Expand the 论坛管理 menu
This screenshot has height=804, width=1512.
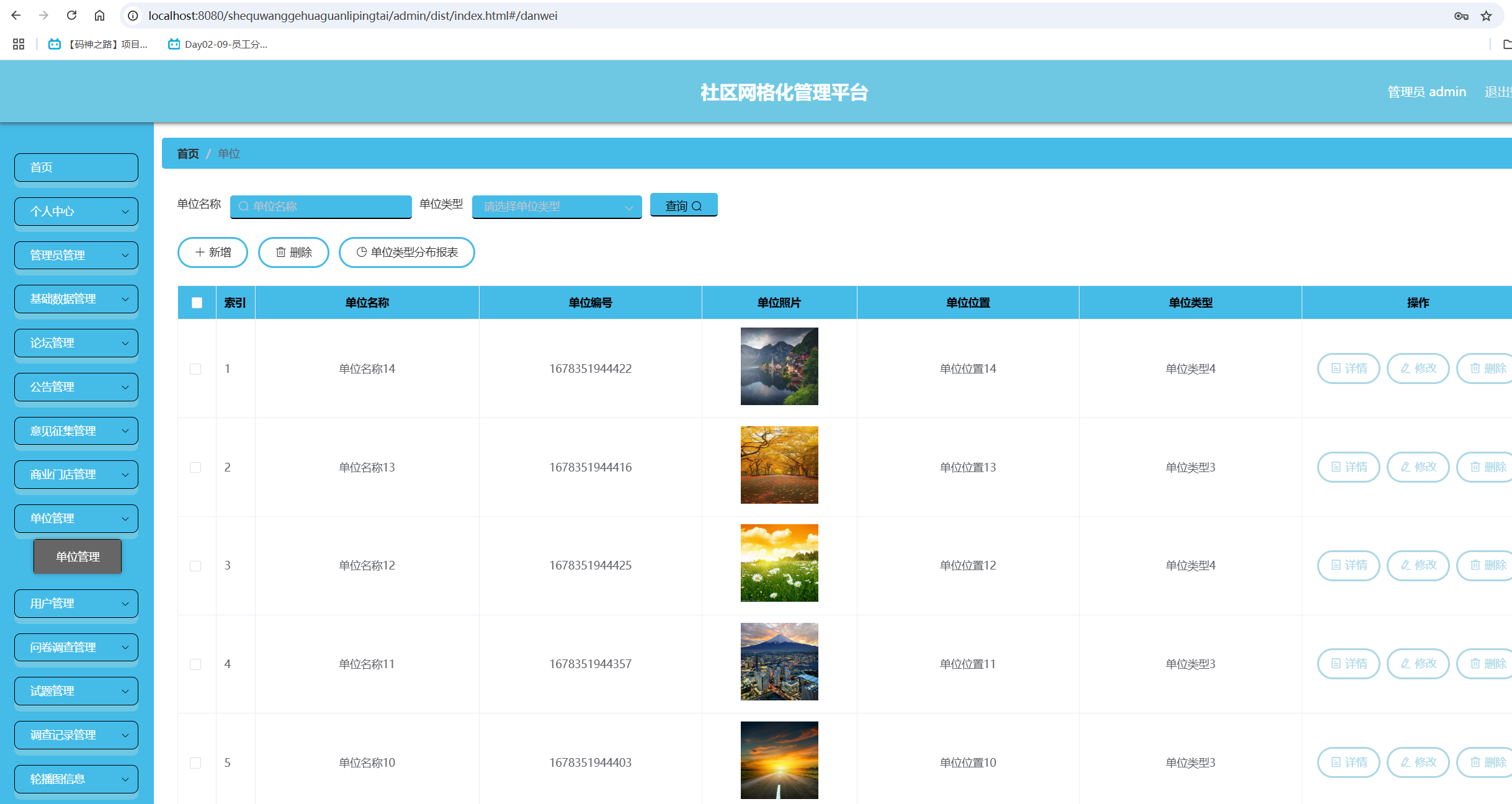click(x=76, y=343)
